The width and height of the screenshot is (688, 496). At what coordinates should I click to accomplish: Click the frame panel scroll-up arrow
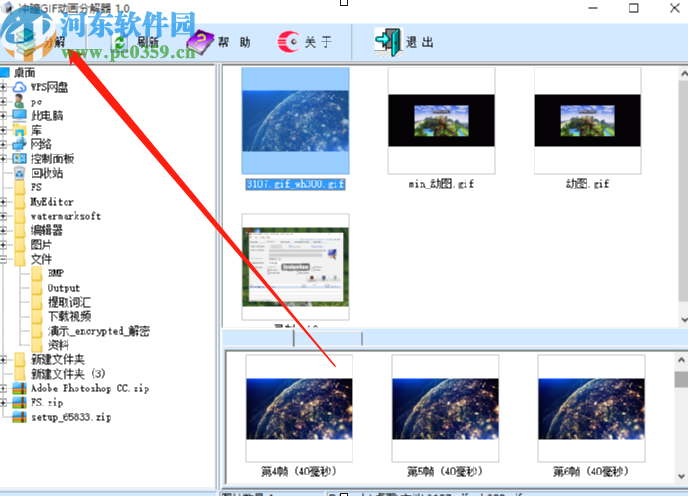pyautogui.click(x=681, y=360)
